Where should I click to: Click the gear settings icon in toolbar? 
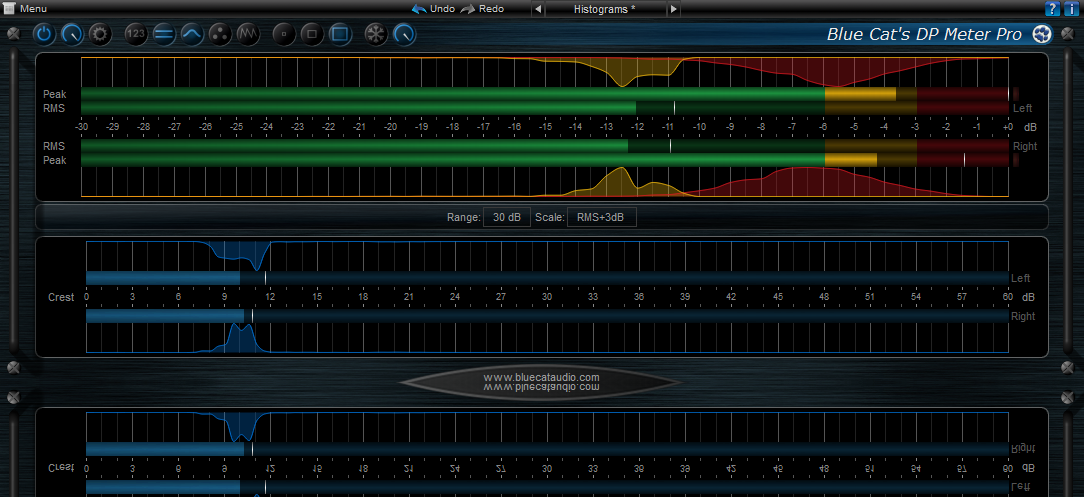pyautogui.click(x=99, y=34)
